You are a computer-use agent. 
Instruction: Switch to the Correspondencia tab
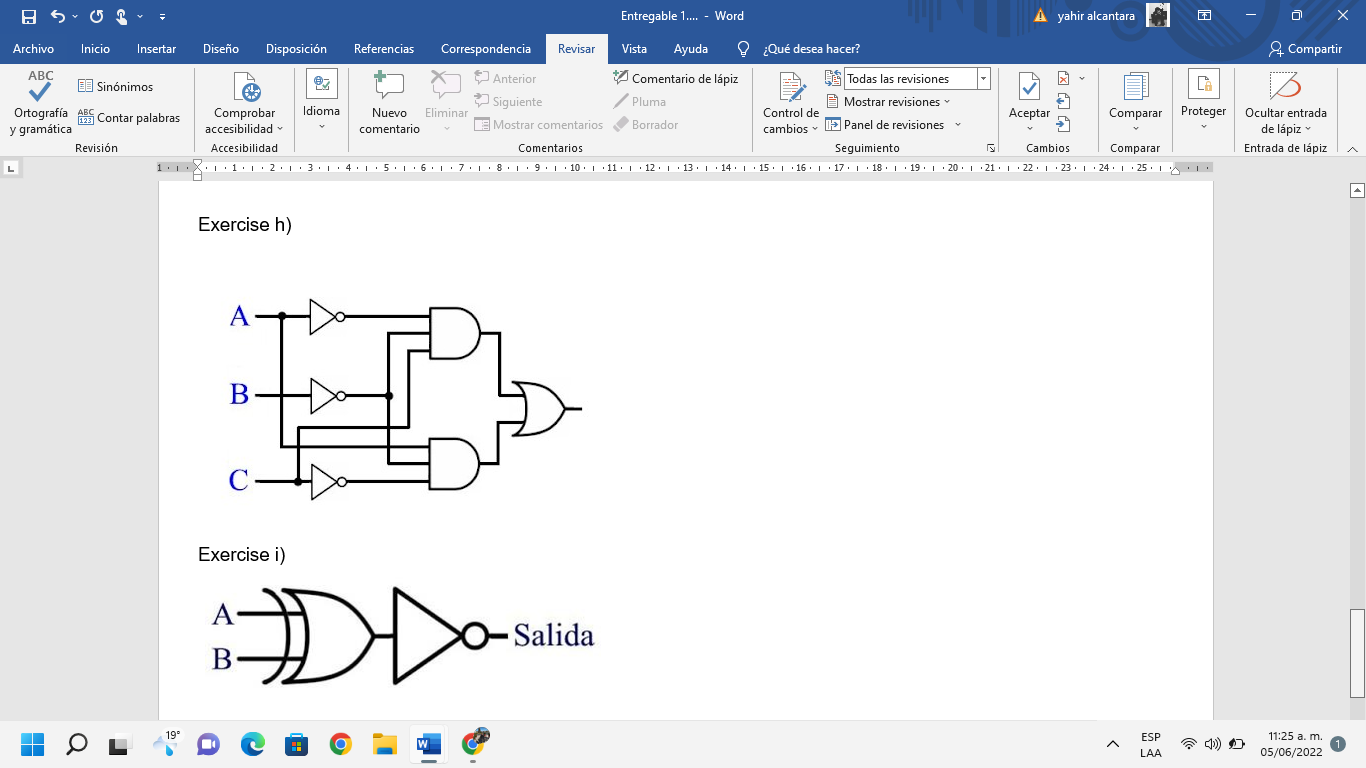(486, 48)
